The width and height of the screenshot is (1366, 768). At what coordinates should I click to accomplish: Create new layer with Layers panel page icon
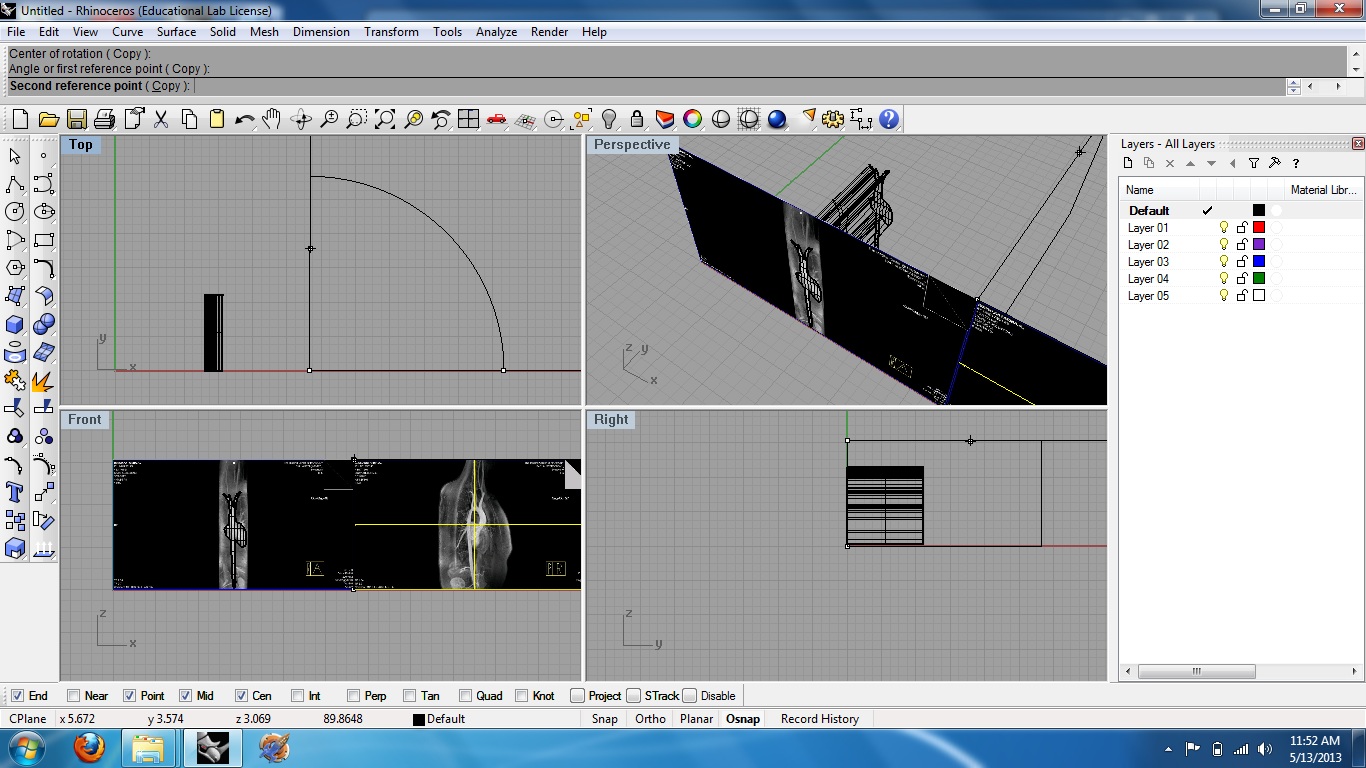(1128, 163)
